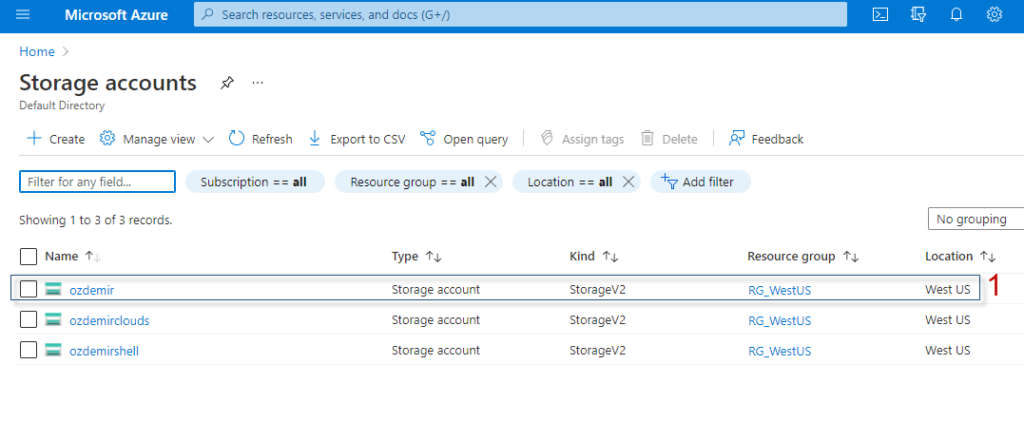Open the portal settings gear

994,14
